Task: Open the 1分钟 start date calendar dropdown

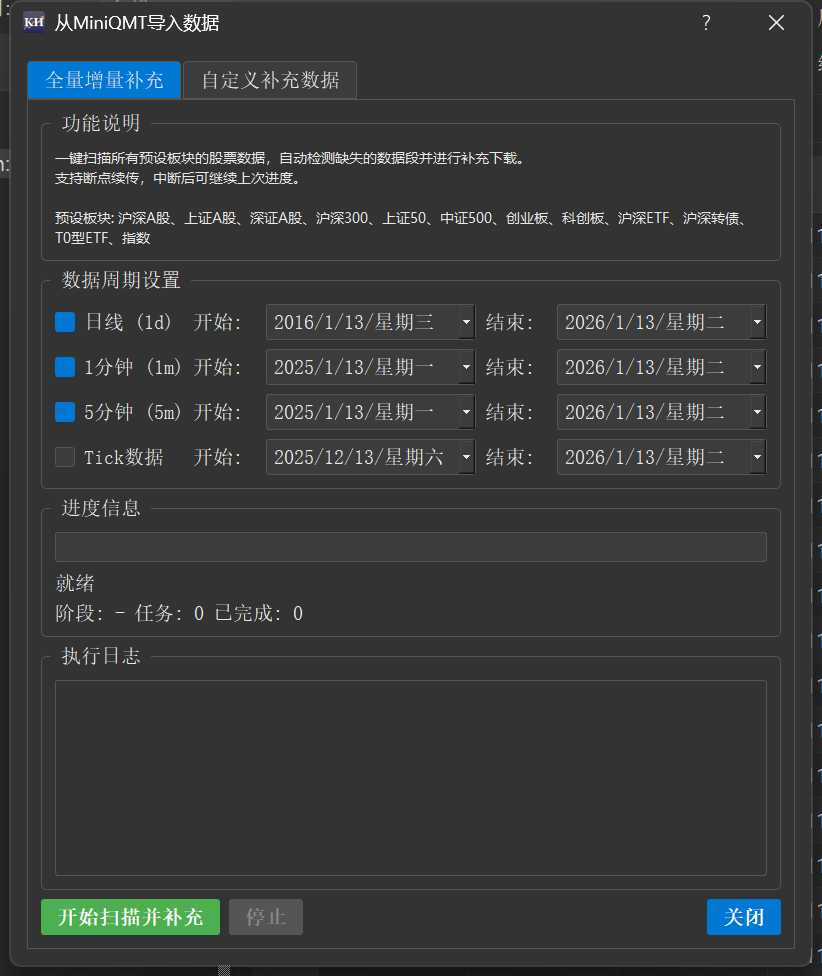Action: coord(466,367)
